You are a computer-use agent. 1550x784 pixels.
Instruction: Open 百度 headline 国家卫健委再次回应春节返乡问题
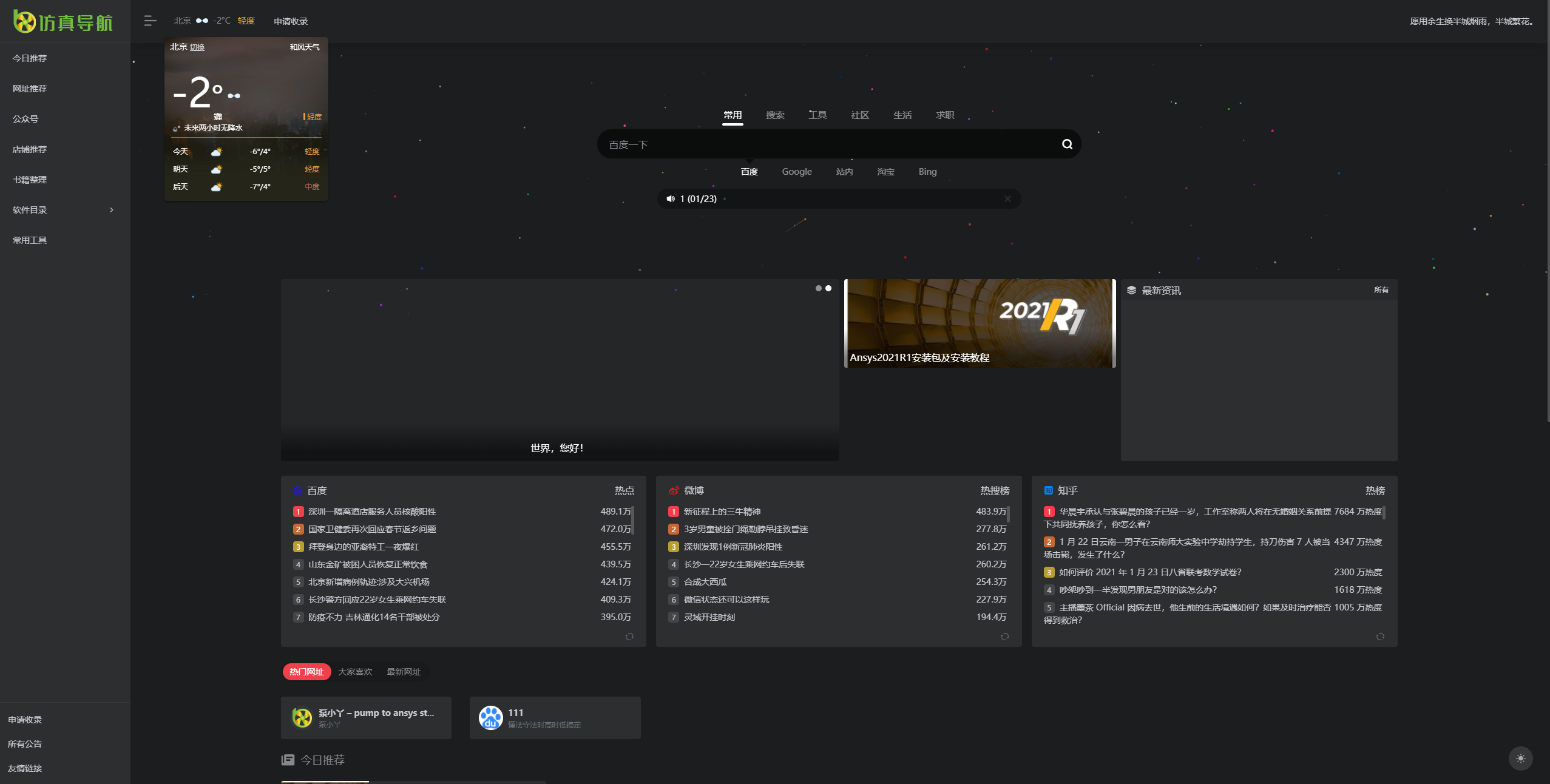(372, 529)
